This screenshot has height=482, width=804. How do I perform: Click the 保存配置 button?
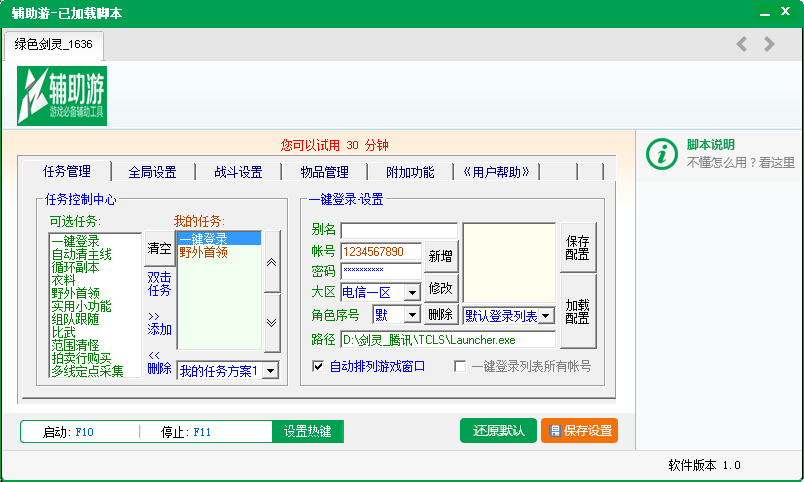point(577,247)
